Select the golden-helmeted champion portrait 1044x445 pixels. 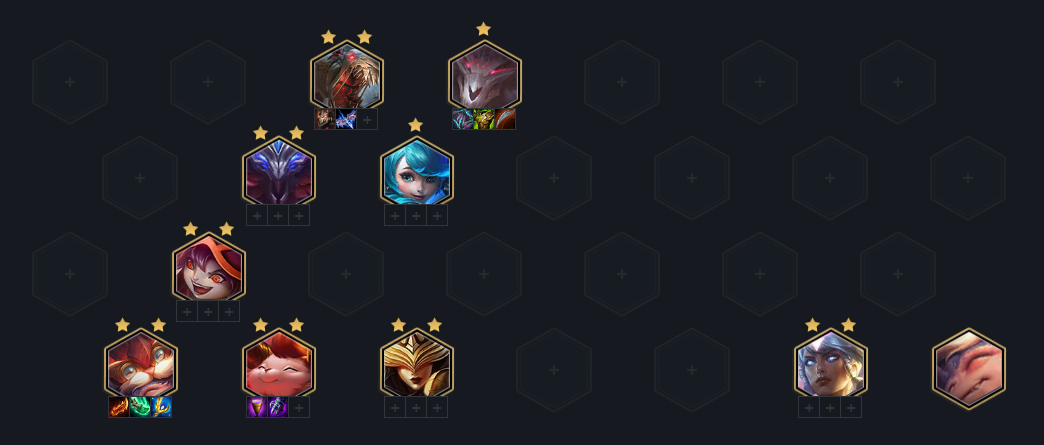point(417,363)
